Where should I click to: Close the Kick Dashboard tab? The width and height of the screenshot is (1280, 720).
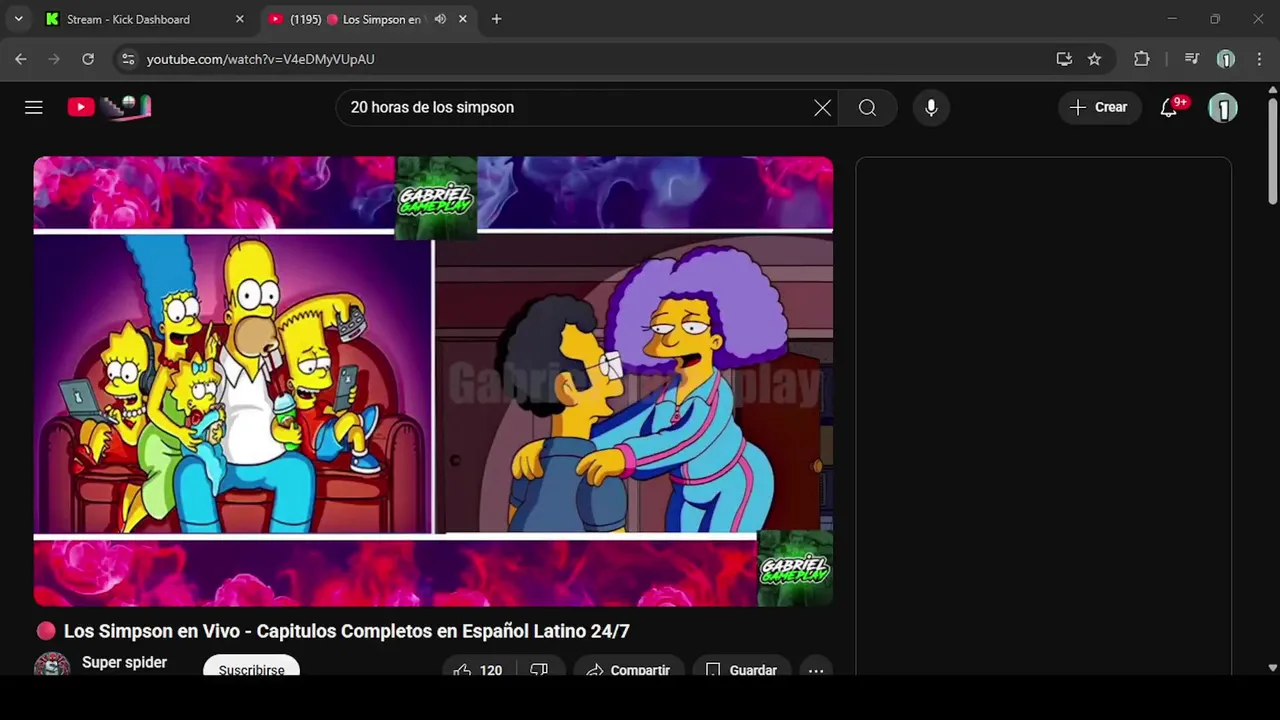point(239,19)
